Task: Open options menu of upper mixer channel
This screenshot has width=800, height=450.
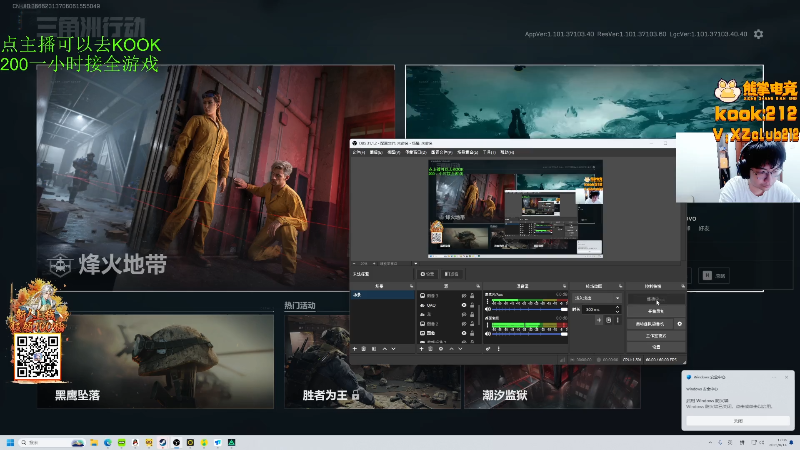Action: coord(487,302)
